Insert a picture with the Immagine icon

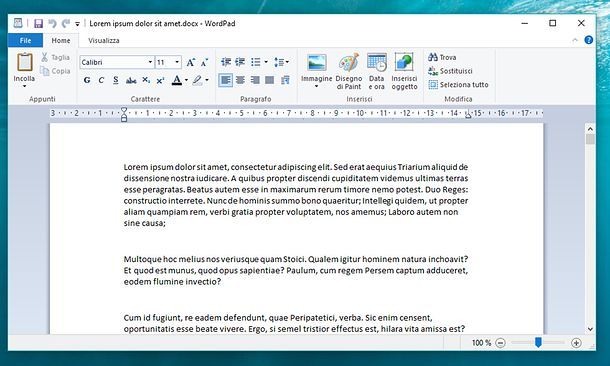[316, 62]
